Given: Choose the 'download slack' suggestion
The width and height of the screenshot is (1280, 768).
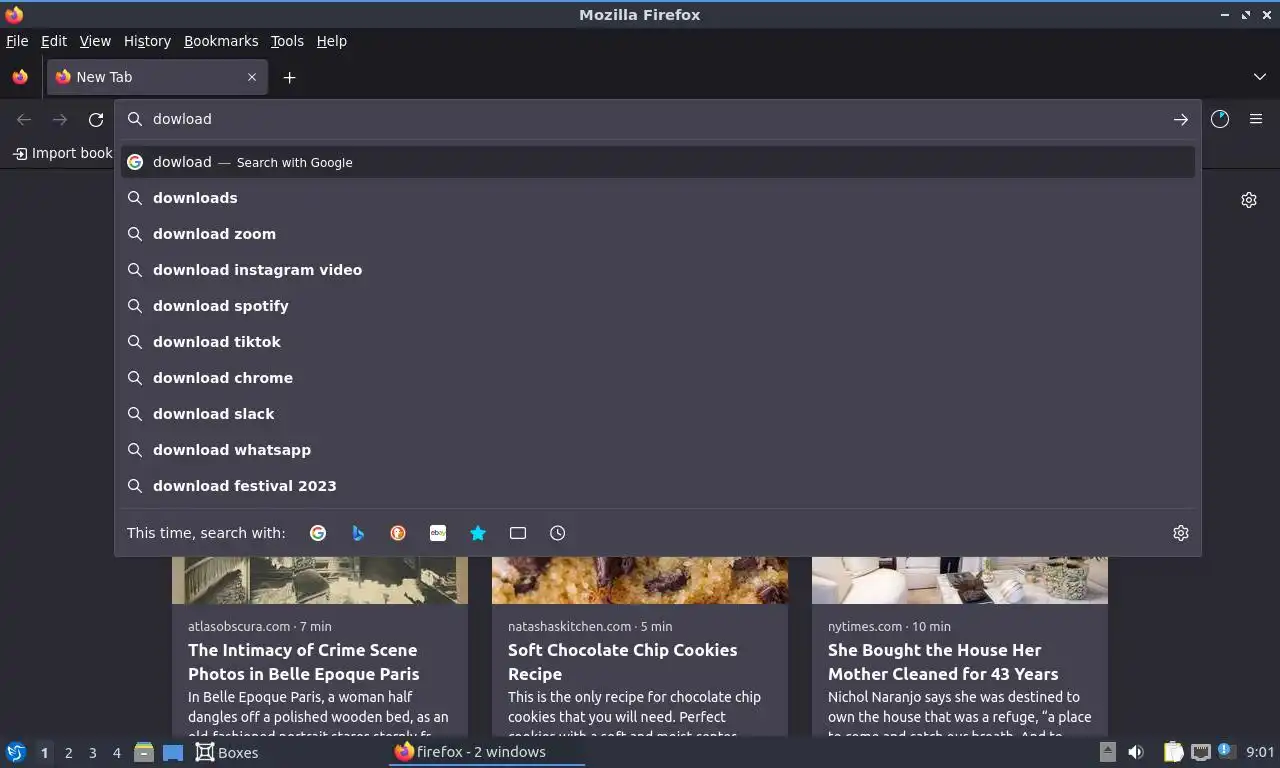Looking at the screenshot, I should tap(658, 414).
